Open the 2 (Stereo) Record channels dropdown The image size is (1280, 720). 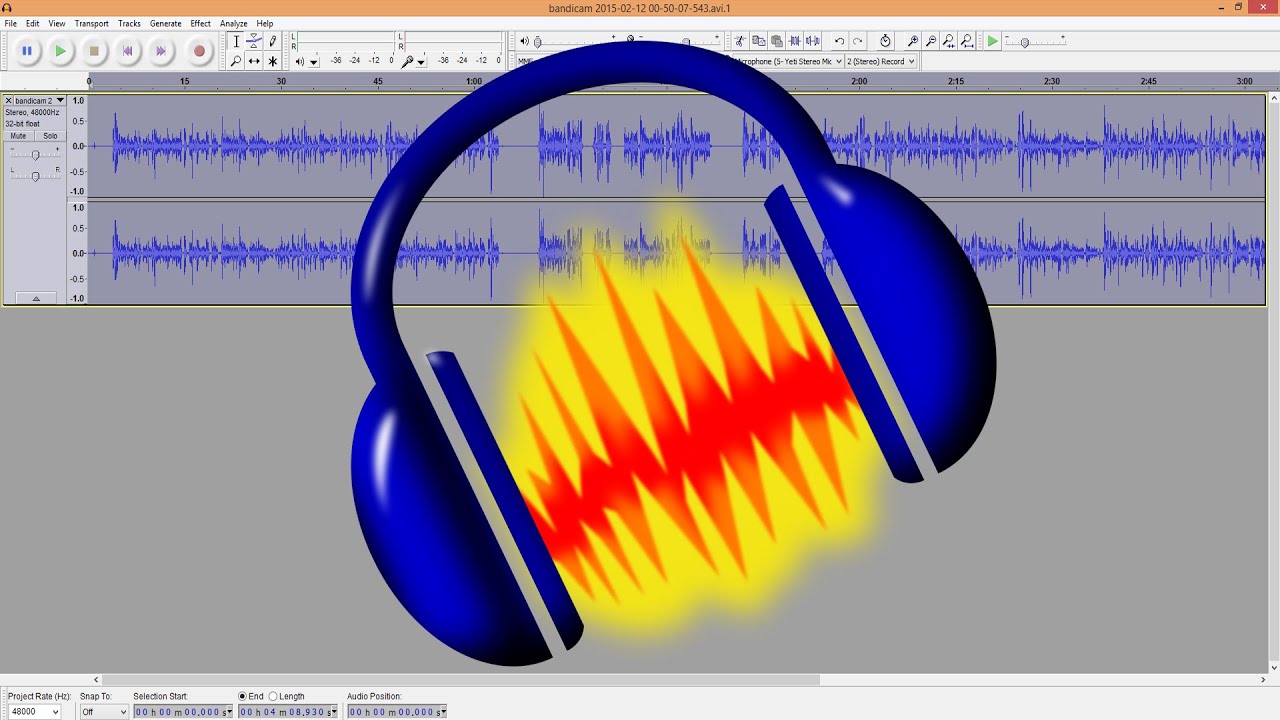click(881, 61)
